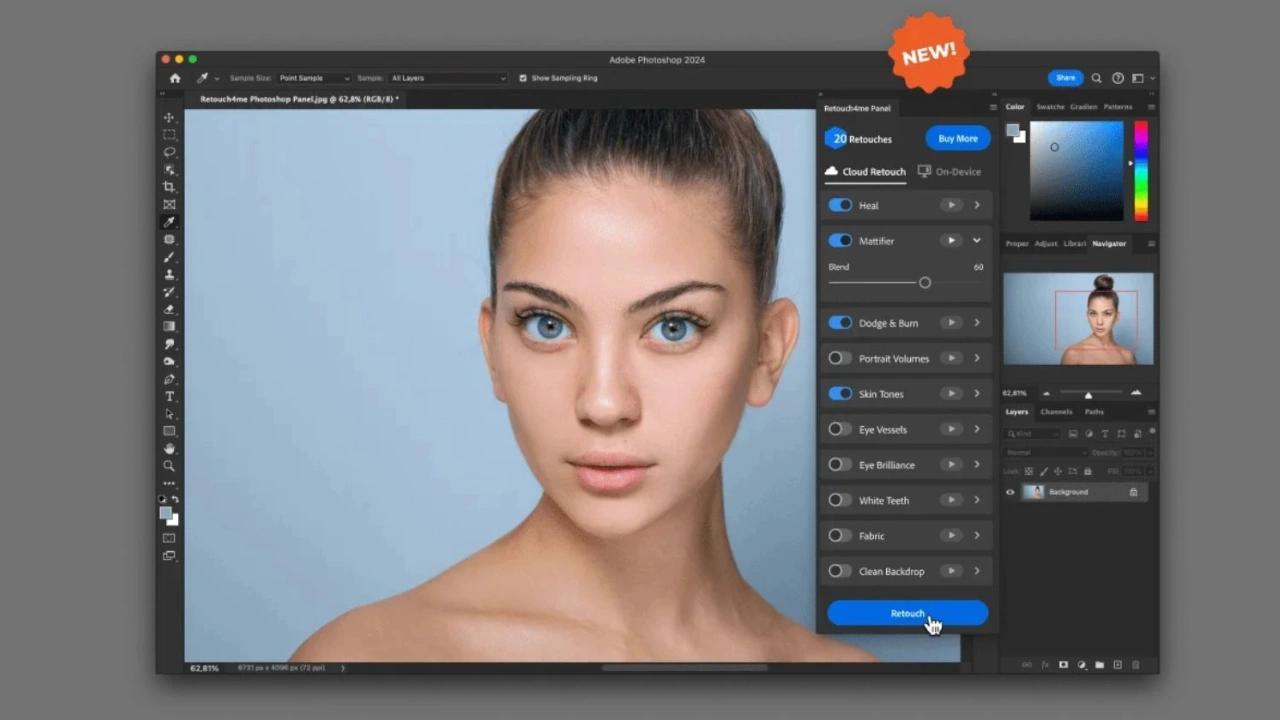Select the Crop tool
1280x720 pixels.
169,187
